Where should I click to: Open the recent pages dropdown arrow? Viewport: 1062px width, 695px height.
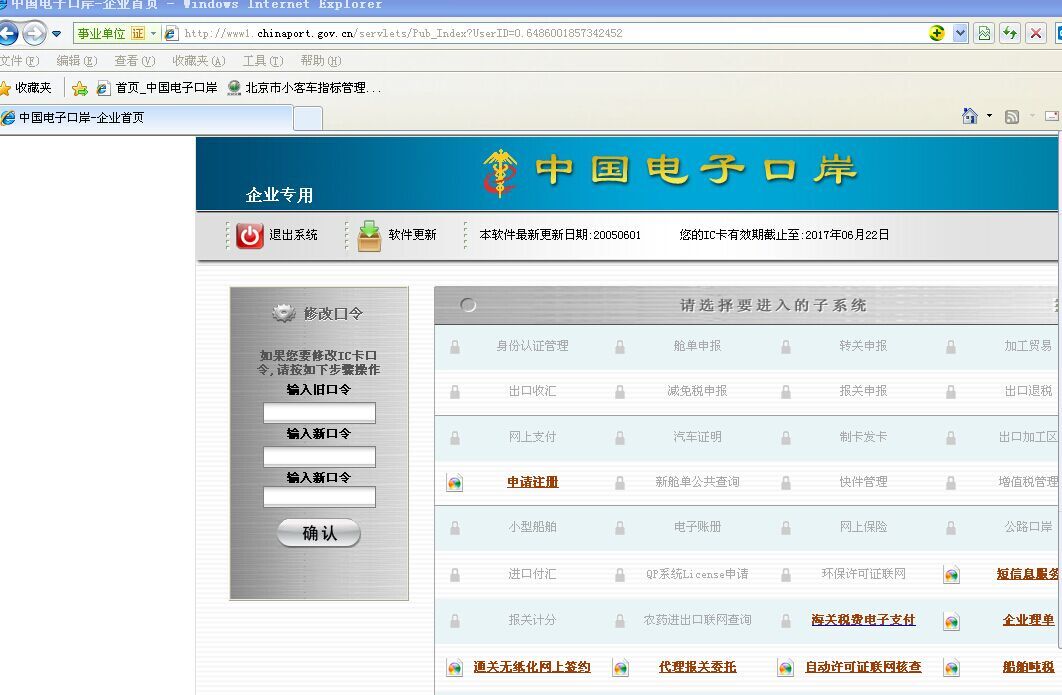(x=57, y=34)
